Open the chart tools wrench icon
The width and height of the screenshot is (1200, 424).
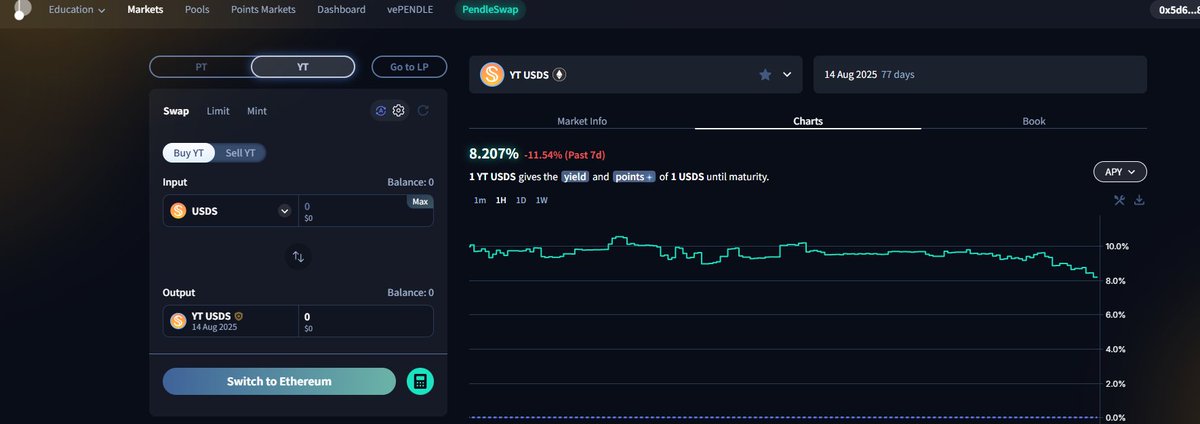click(x=1120, y=200)
